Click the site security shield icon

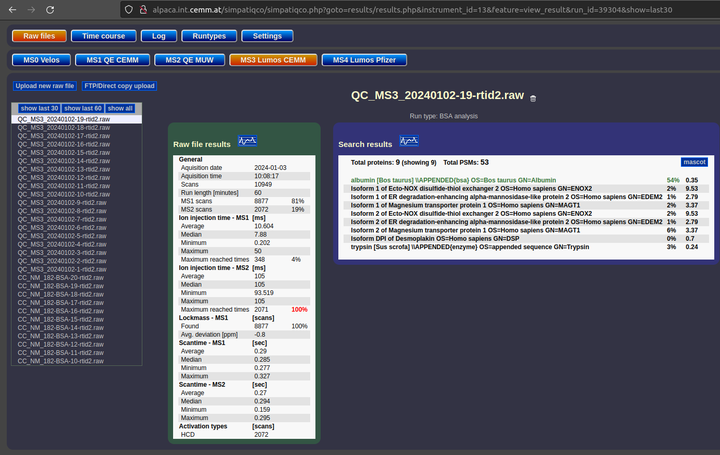[x=126, y=9]
